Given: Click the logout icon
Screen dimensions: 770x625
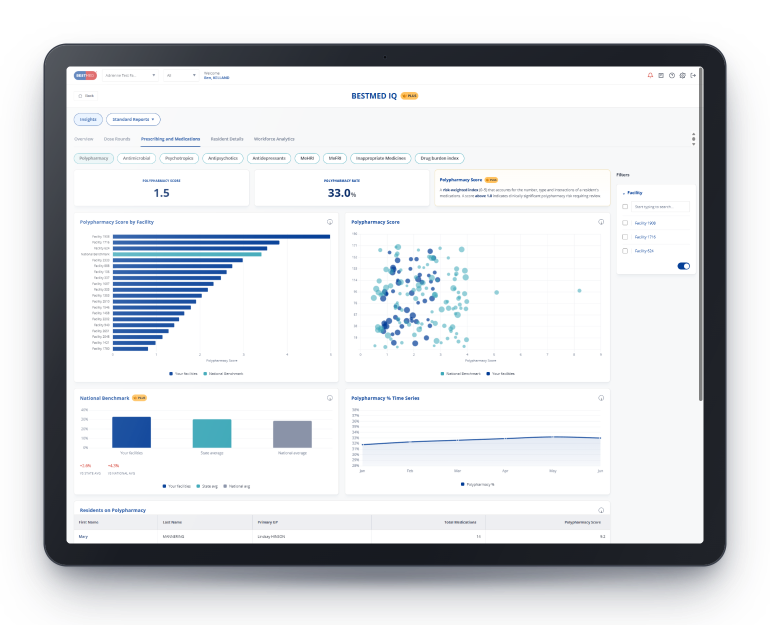Looking at the screenshot, I should pyautogui.click(x=693, y=75).
